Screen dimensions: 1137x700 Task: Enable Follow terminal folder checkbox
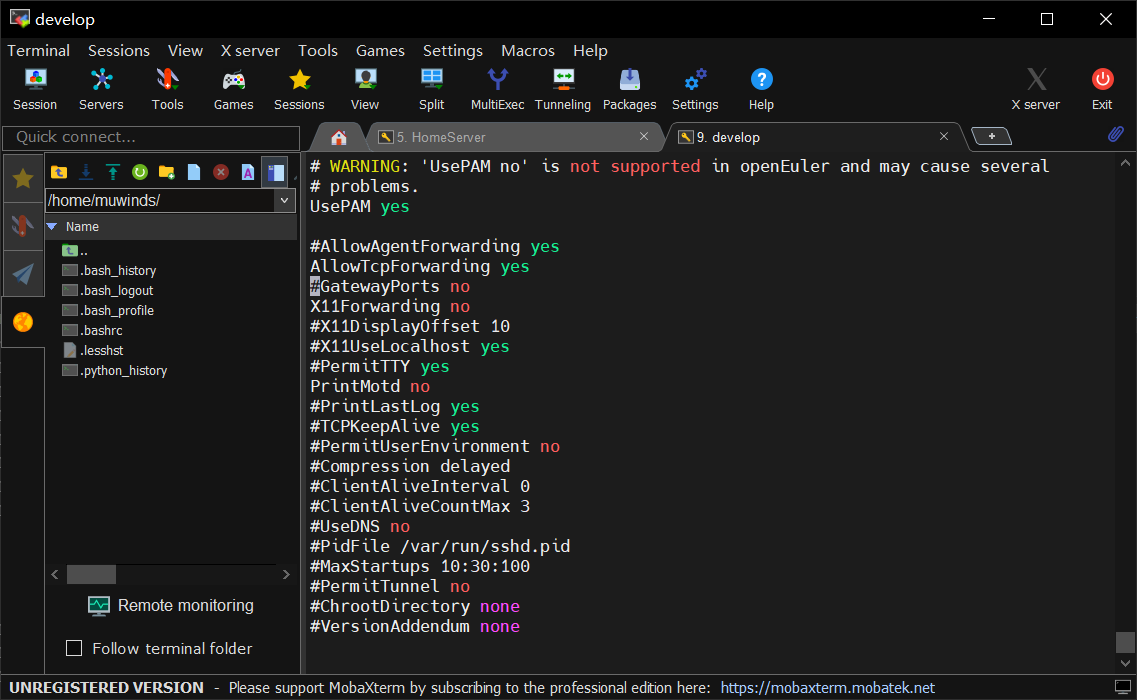74,648
